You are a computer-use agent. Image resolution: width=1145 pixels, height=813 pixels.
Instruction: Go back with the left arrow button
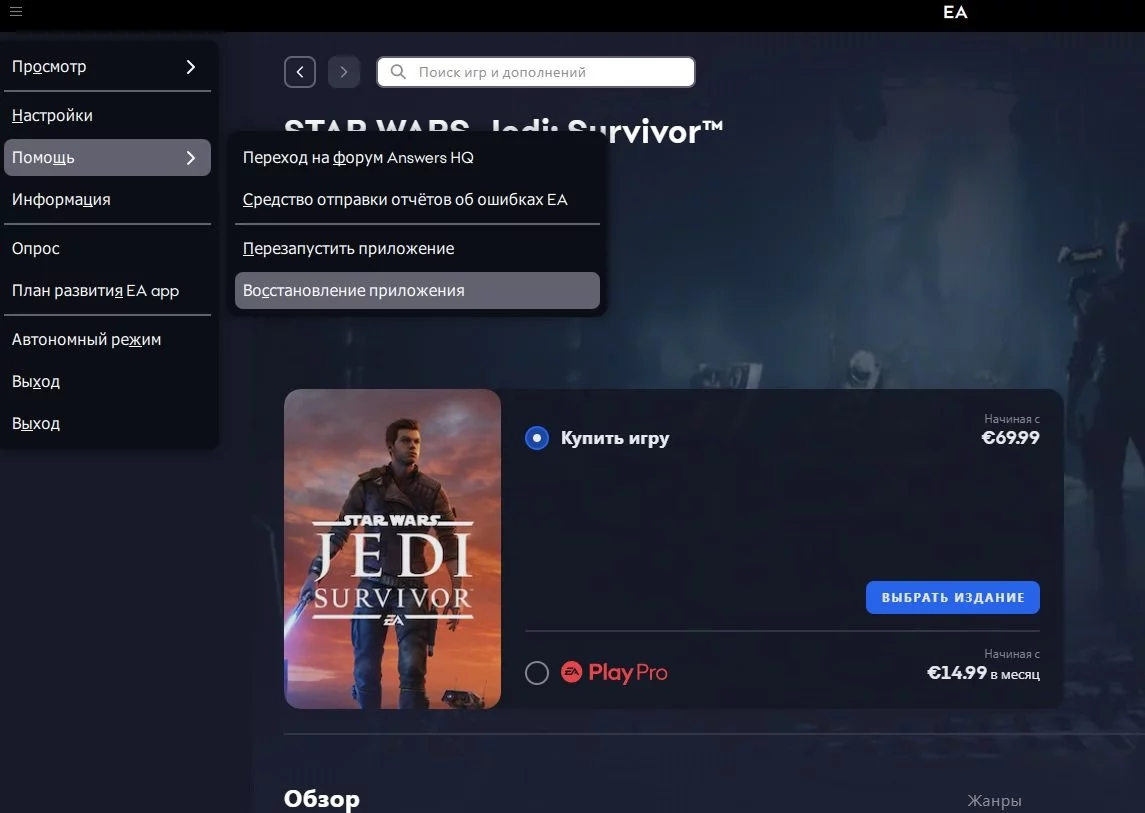pos(300,72)
